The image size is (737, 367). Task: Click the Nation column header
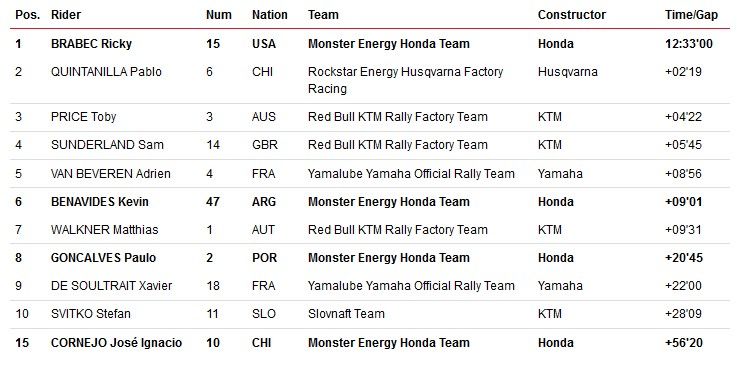click(269, 15)
